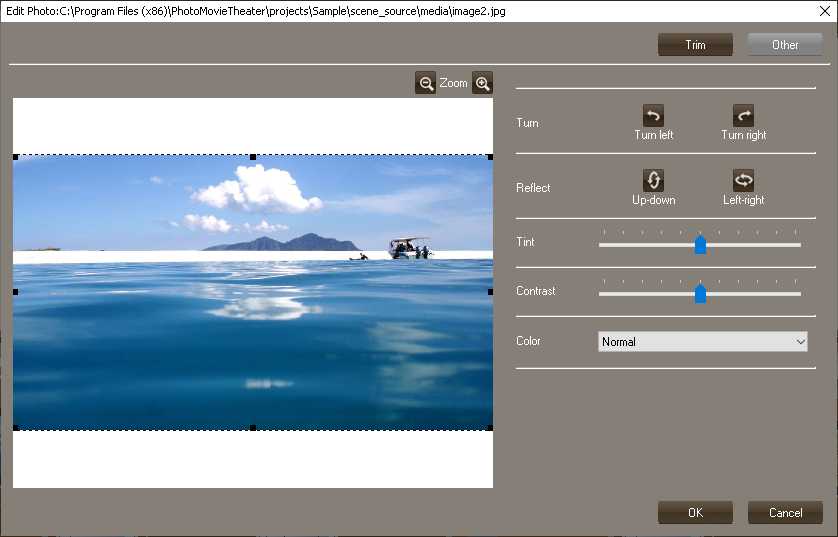
Task: Click bottom-center crop handle on photo
Action: click(x=253, y=427)
